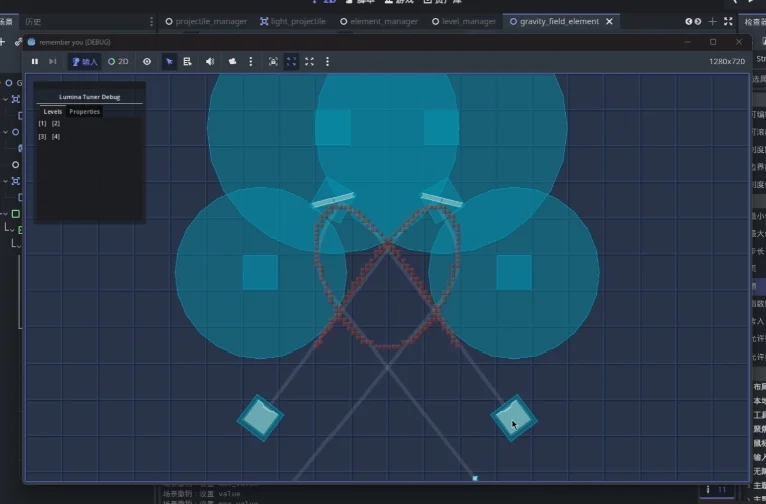
Task: Load level [4] in debug panel
Action: 56,136
